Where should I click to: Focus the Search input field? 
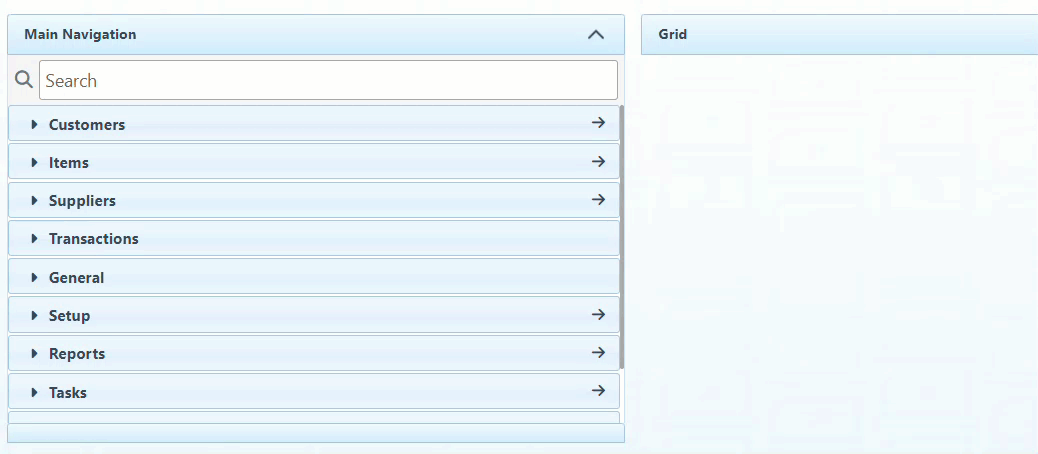coord(328,80)
